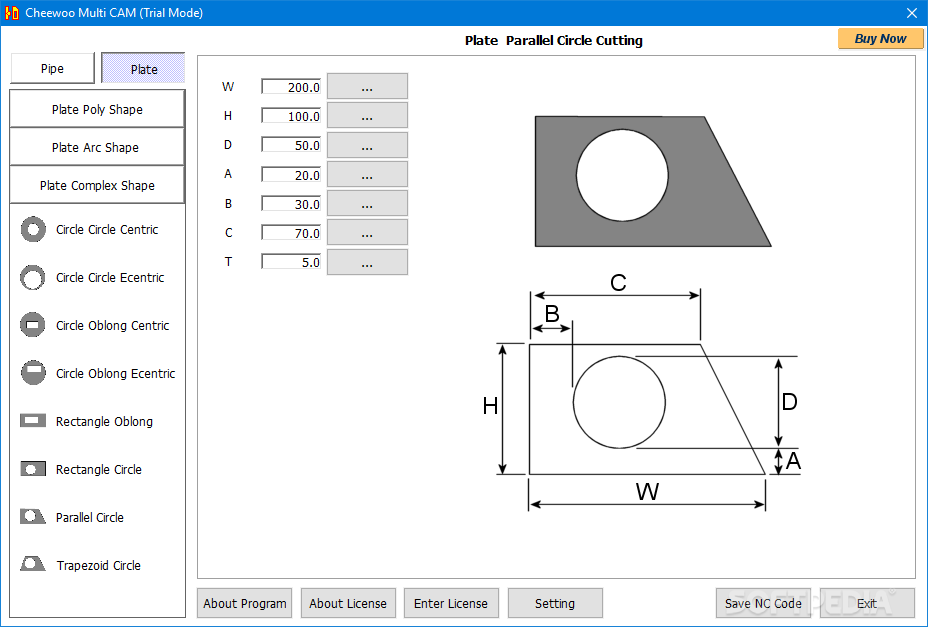Click the Circle Circle Centric label
Image resolution: width=928 pixels, height=629 pixels.
107,230
